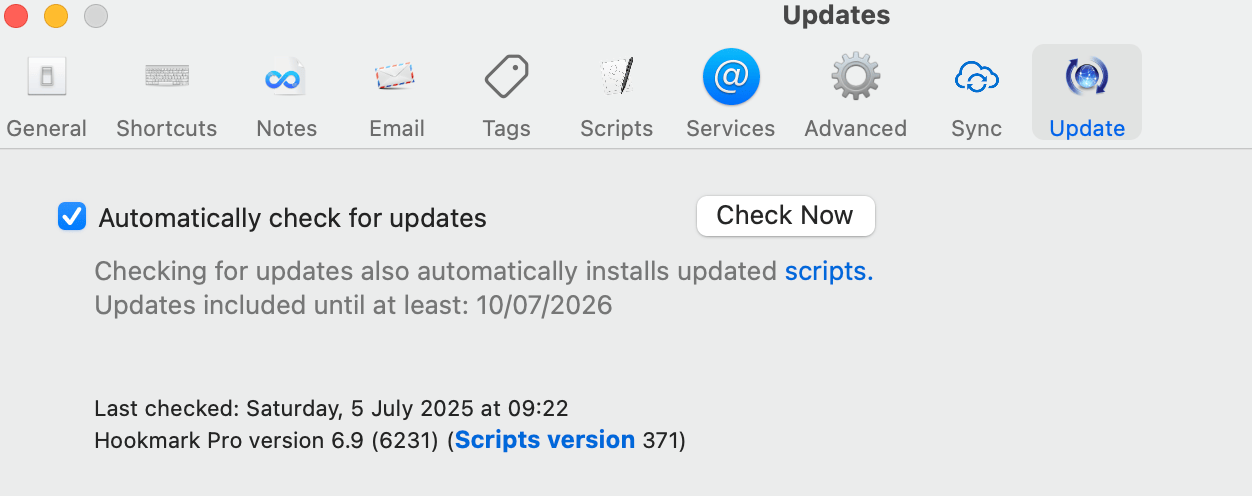Click the Check Now button
This screenshot has width=1252, height=496.
tap(785, 216)
